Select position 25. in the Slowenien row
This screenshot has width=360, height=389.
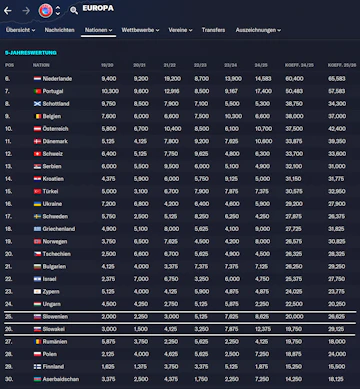coord(8,317)
